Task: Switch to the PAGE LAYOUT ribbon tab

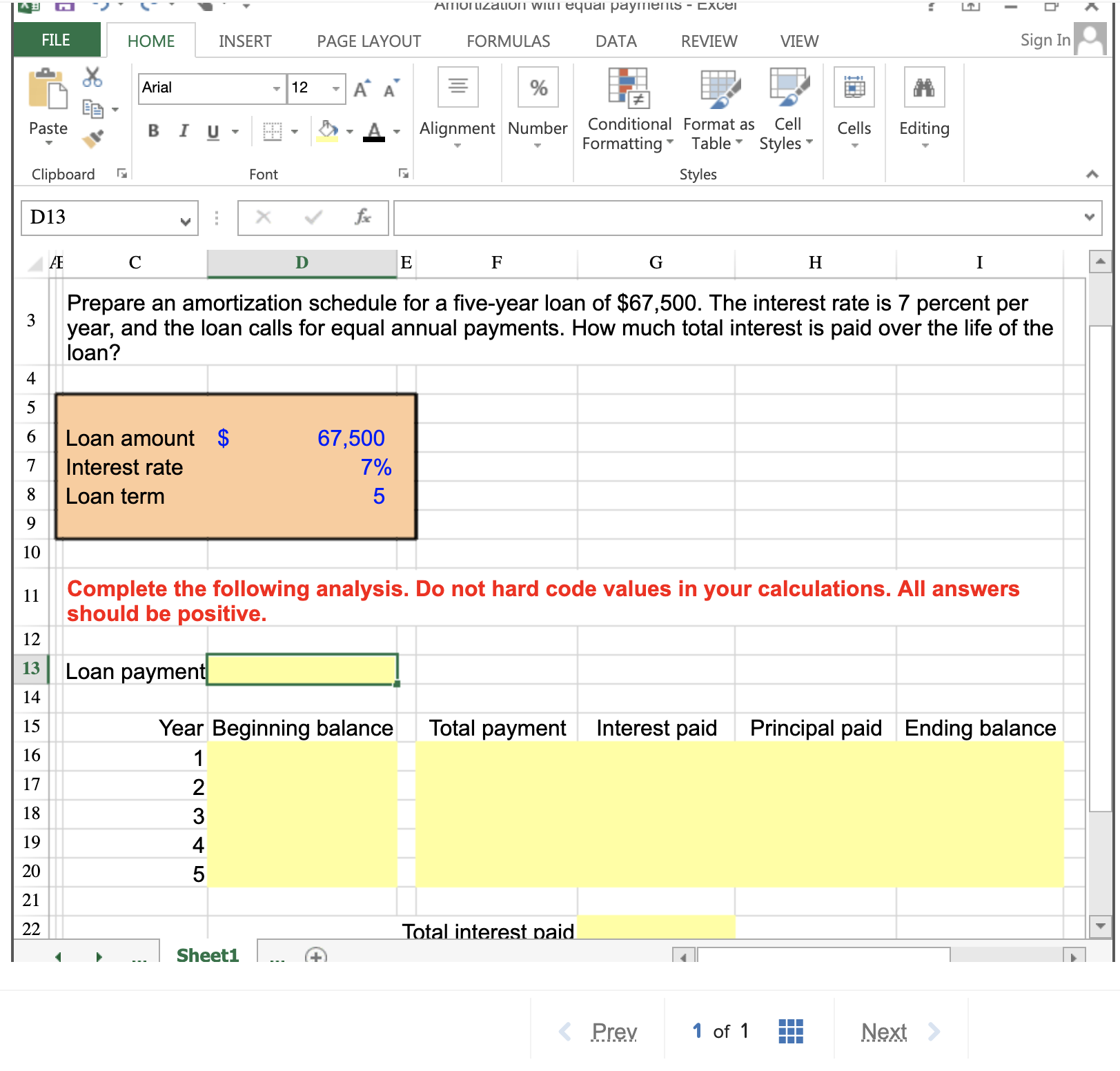Action: 367,41
